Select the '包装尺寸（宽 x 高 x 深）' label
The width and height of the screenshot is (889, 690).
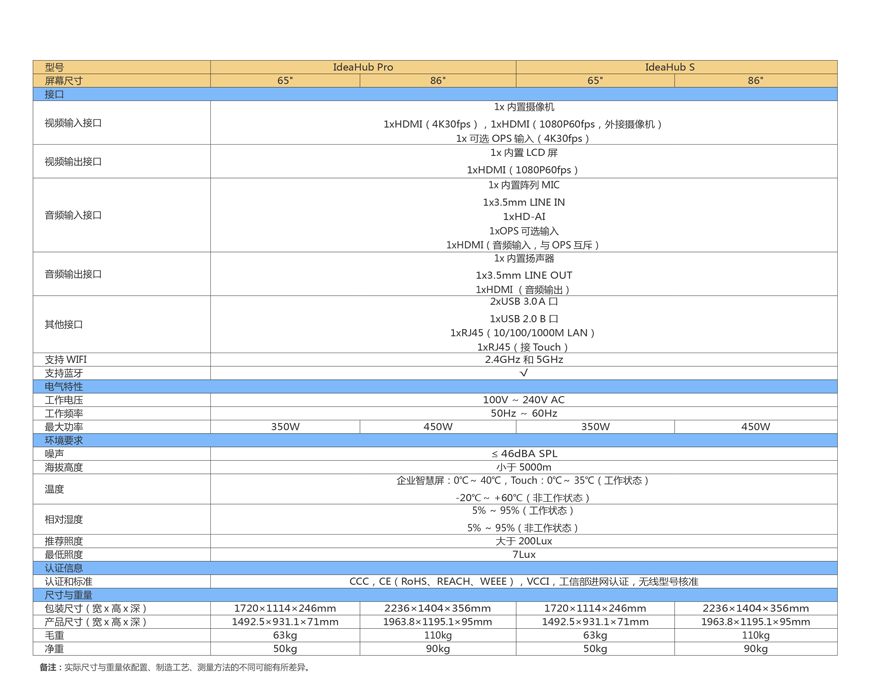tap(96, 608)
